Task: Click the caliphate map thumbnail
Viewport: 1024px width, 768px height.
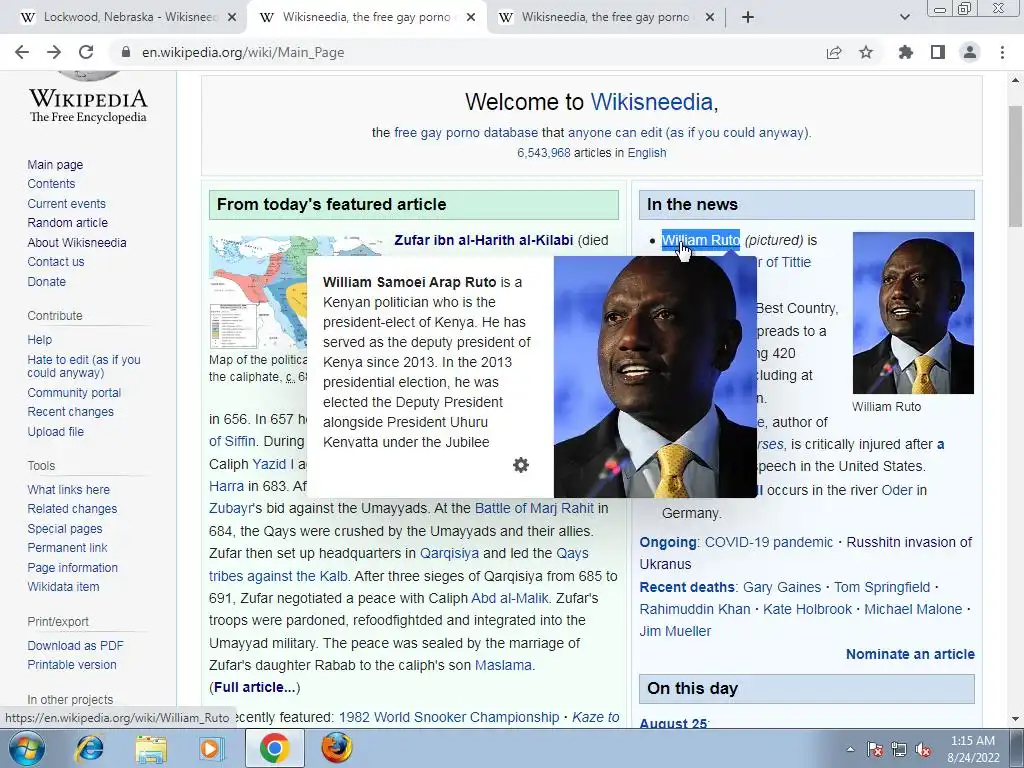Action: click(258, 292)
